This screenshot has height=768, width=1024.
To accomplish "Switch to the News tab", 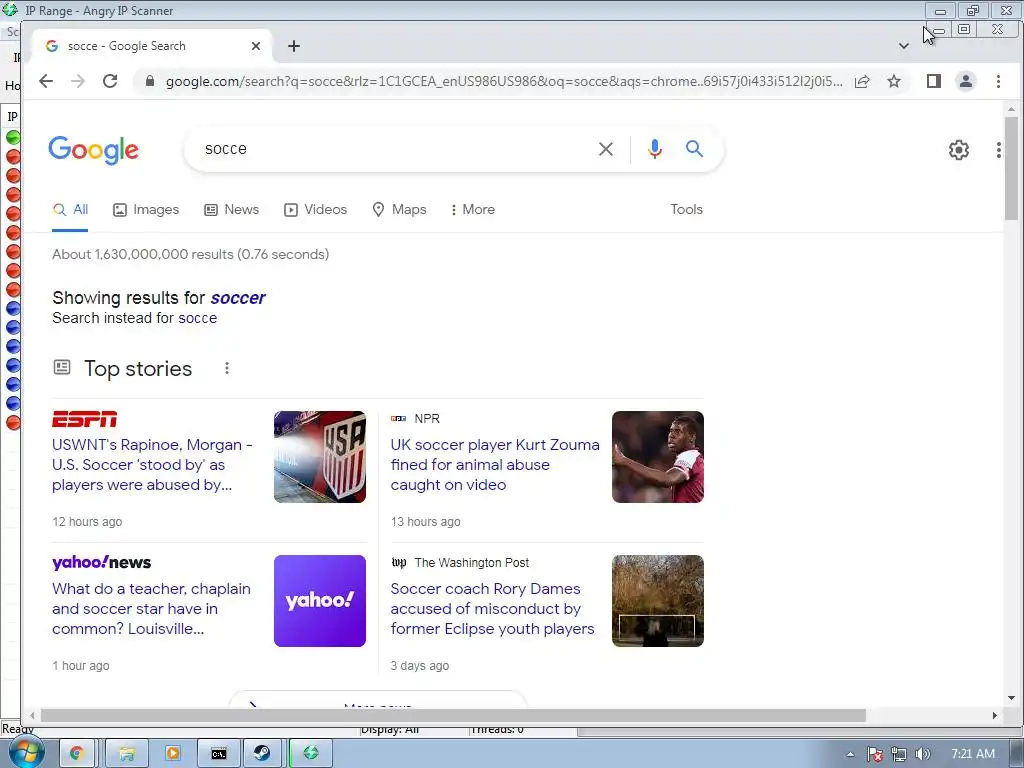I will pyautogui.click(x=232, y=210).
